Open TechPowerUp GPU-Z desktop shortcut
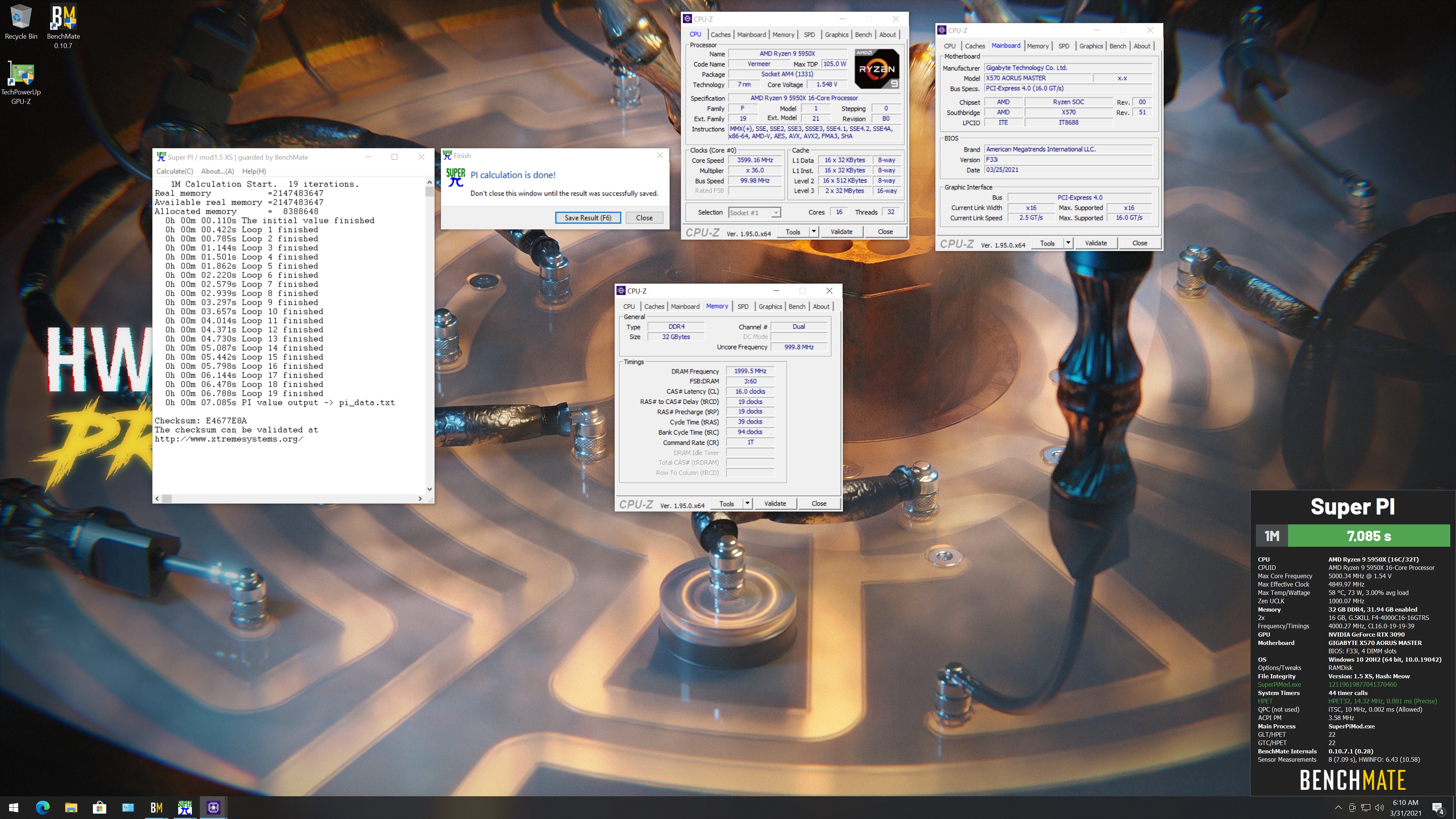This screenshot has height=819, width=1456. pyautogui.click(x=21, y=83)
